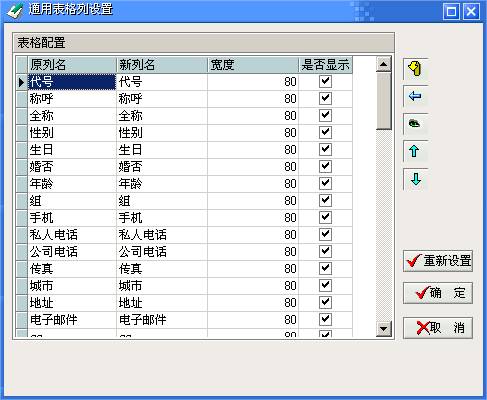
Task: Click the scrollbar up arrow
Action: pyautogui.click(x=383, y=64)
